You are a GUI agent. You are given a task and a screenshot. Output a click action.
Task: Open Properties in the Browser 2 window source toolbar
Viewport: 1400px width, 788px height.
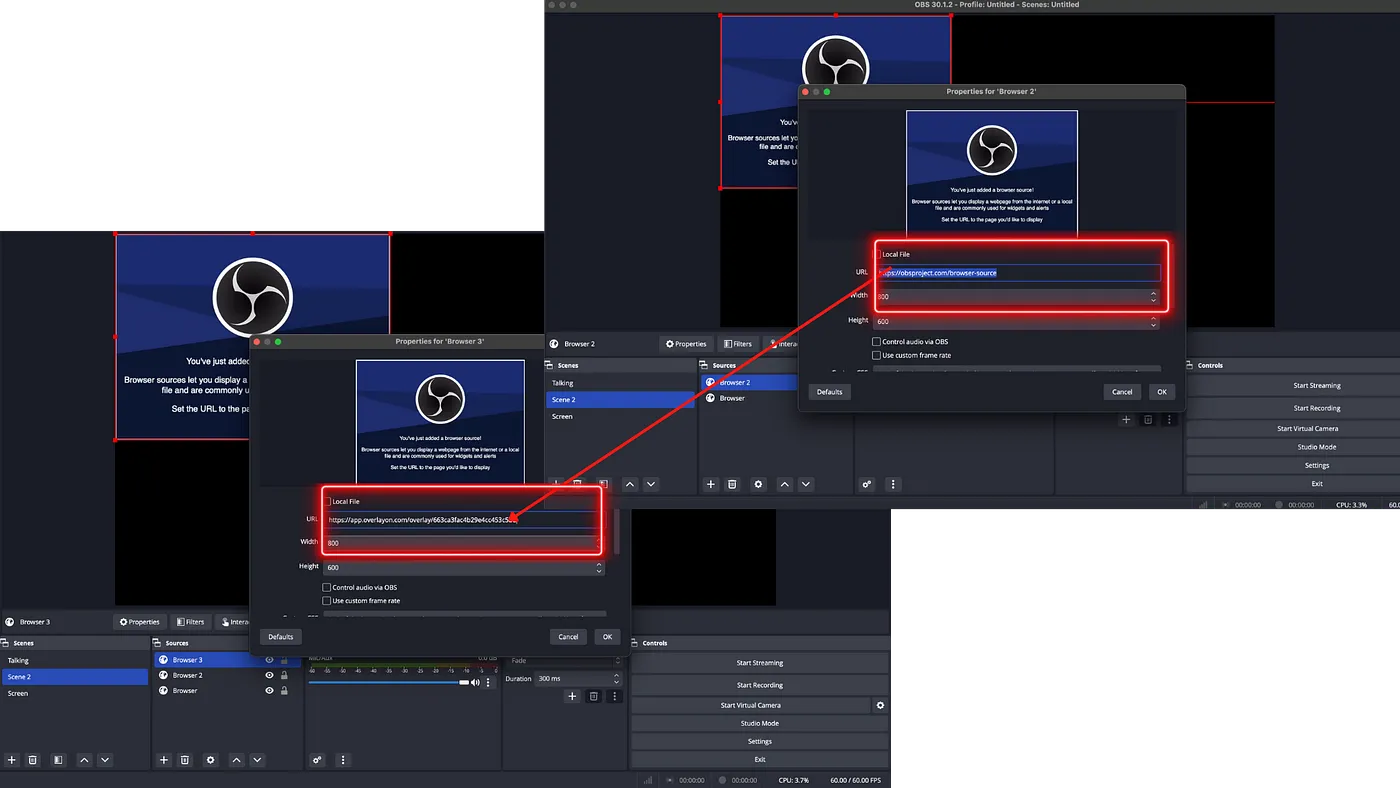(x=686, y=344)
